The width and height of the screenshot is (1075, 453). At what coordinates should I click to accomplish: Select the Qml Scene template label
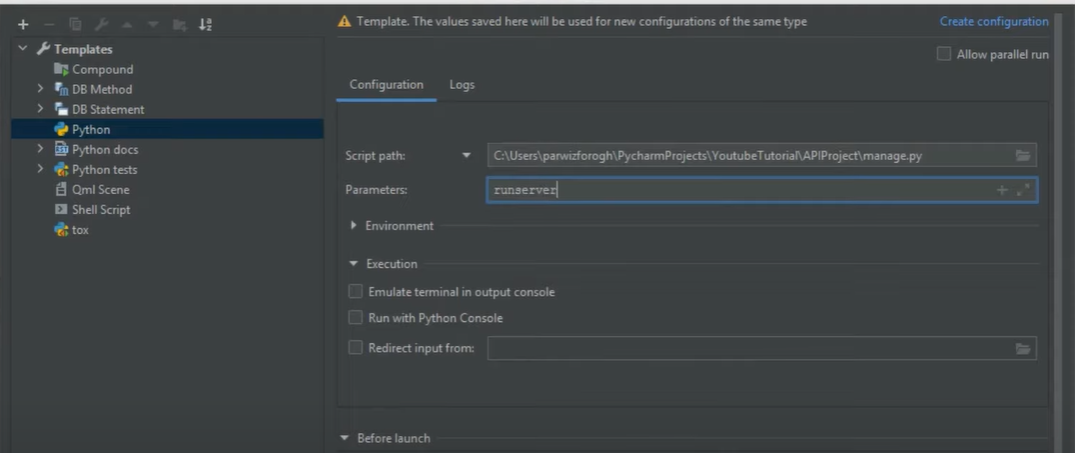(101, 190)
